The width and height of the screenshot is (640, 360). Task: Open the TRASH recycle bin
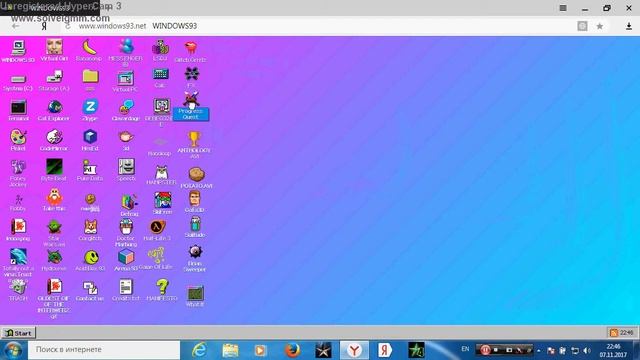click(x=18, y=287)
